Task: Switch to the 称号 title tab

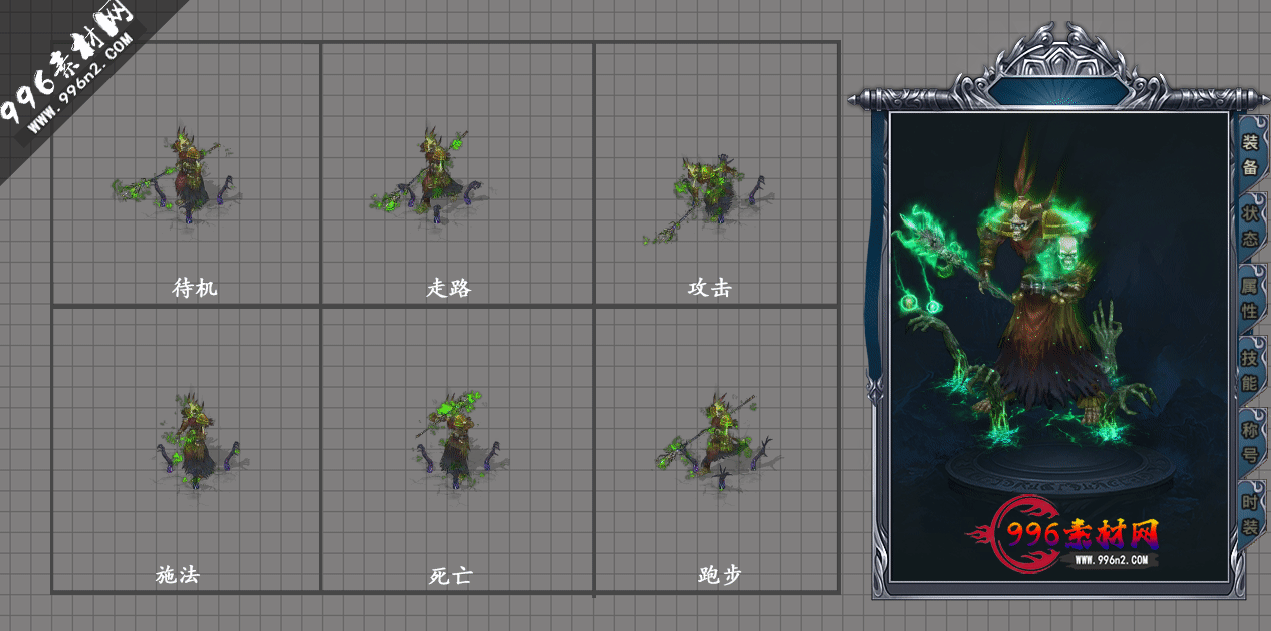Action: pyautogui.click(x=1250, y=441)
